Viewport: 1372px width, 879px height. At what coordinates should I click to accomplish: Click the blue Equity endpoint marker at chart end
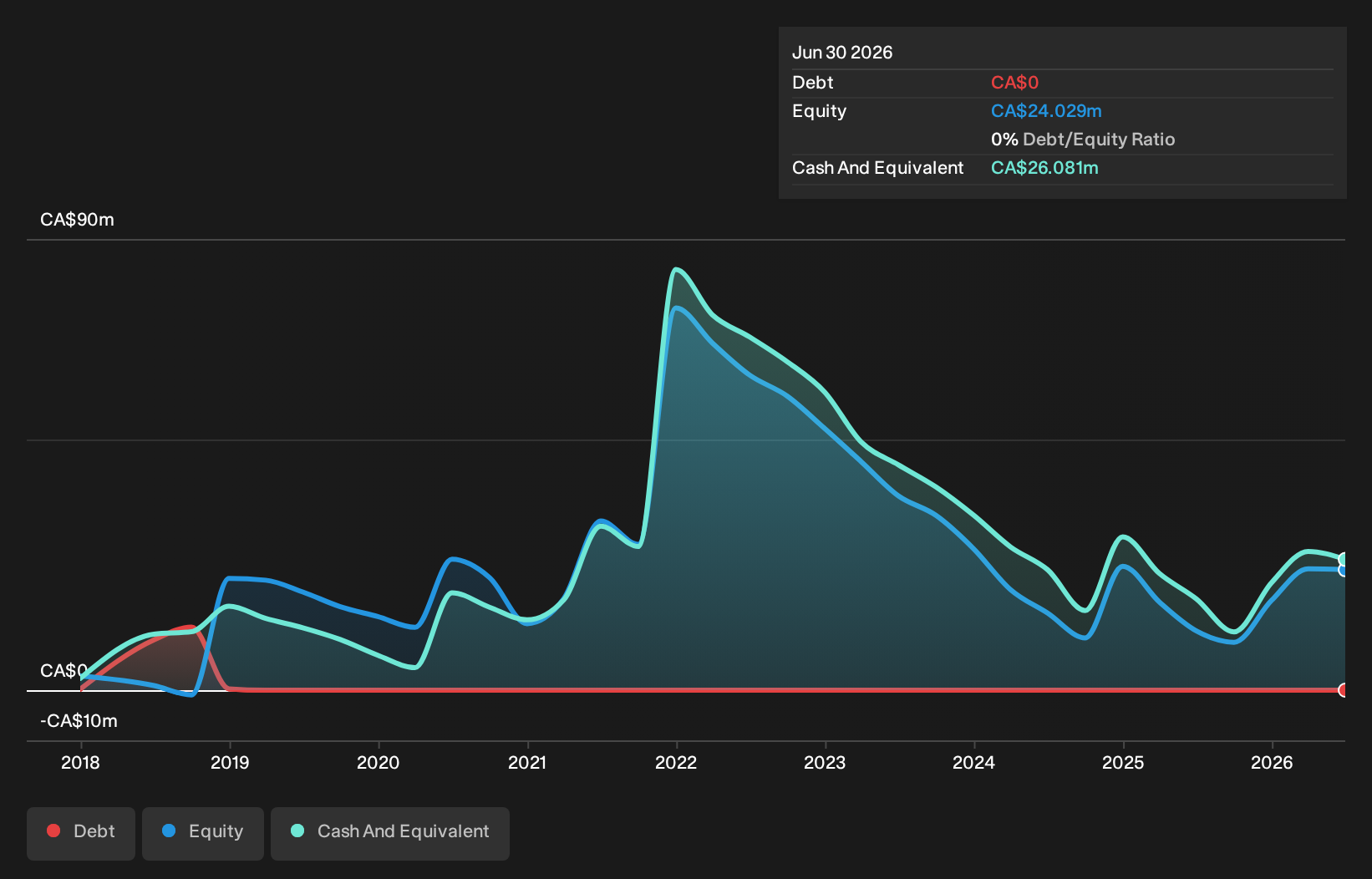pyautogui.click(x=1343, y=570)
